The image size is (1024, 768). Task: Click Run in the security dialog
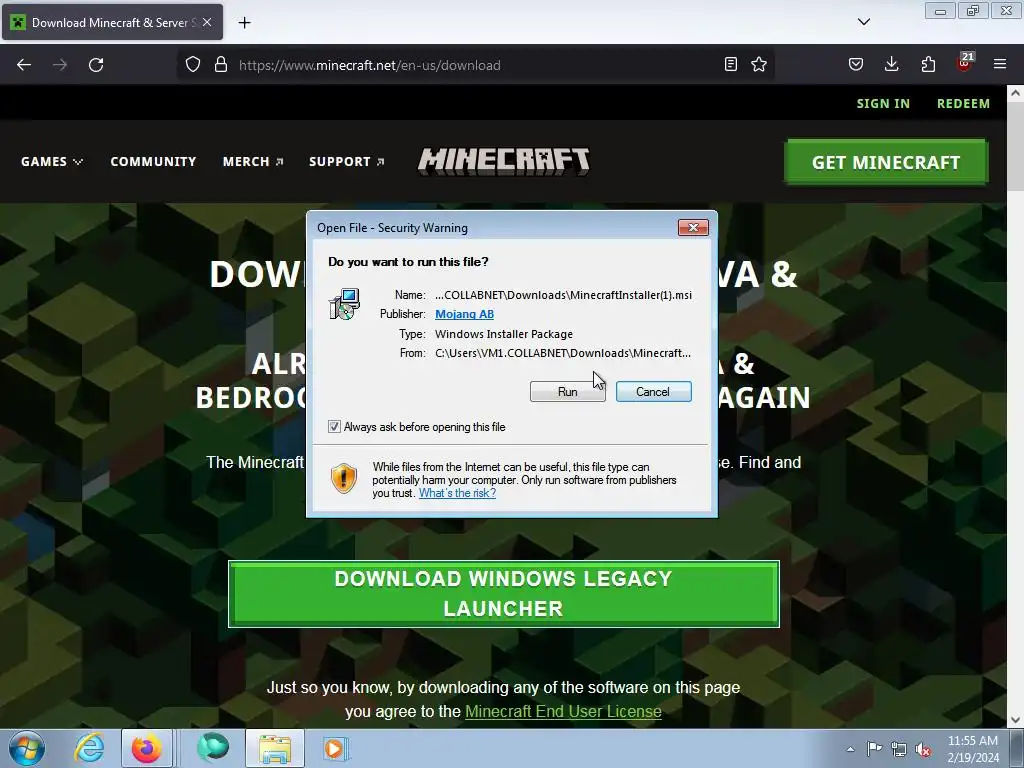point(568,392)
